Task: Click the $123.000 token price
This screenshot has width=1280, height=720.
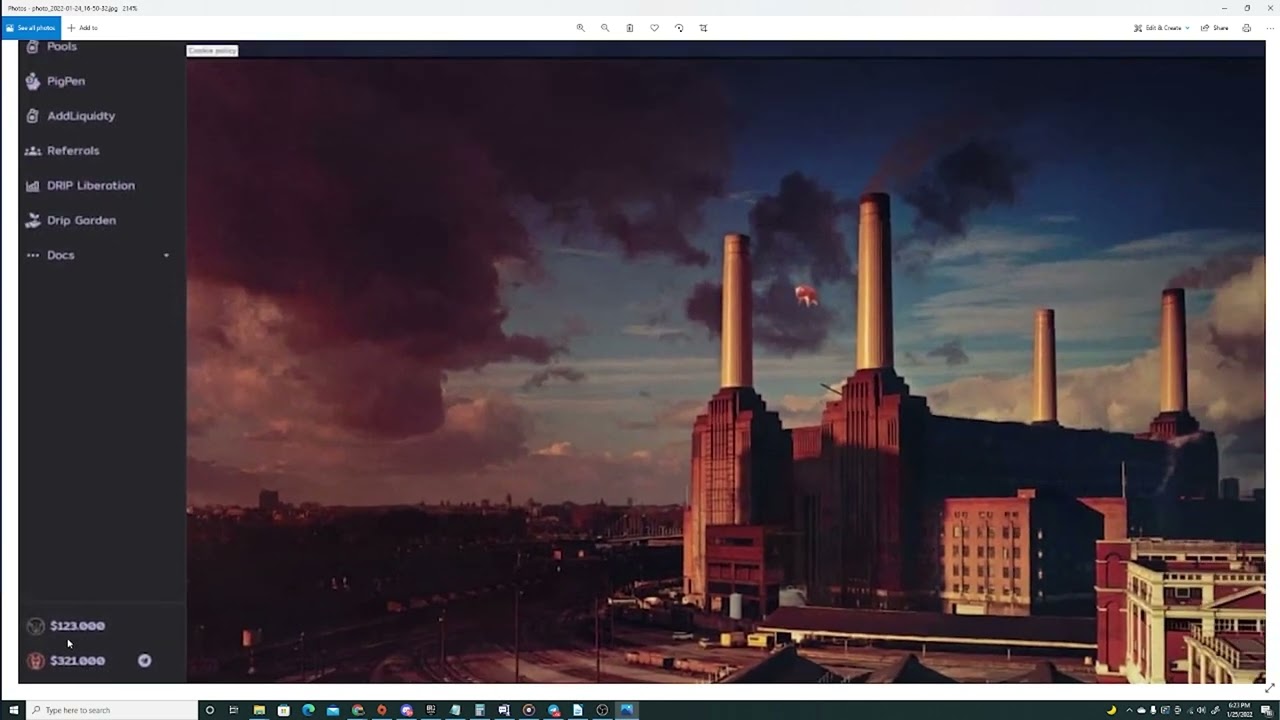Action: click(78, 626)
